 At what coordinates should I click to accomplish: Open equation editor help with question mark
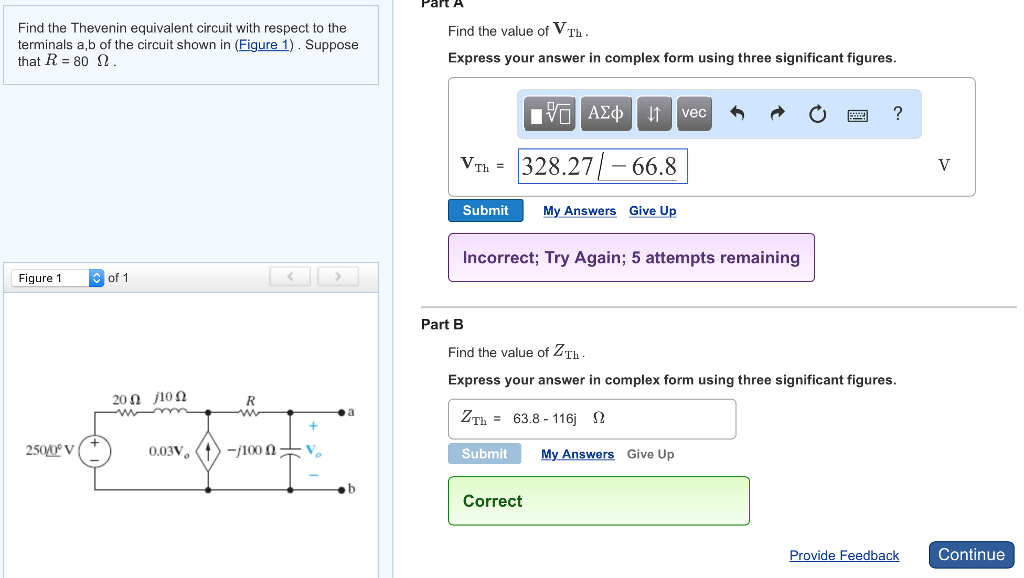point(897,113)
